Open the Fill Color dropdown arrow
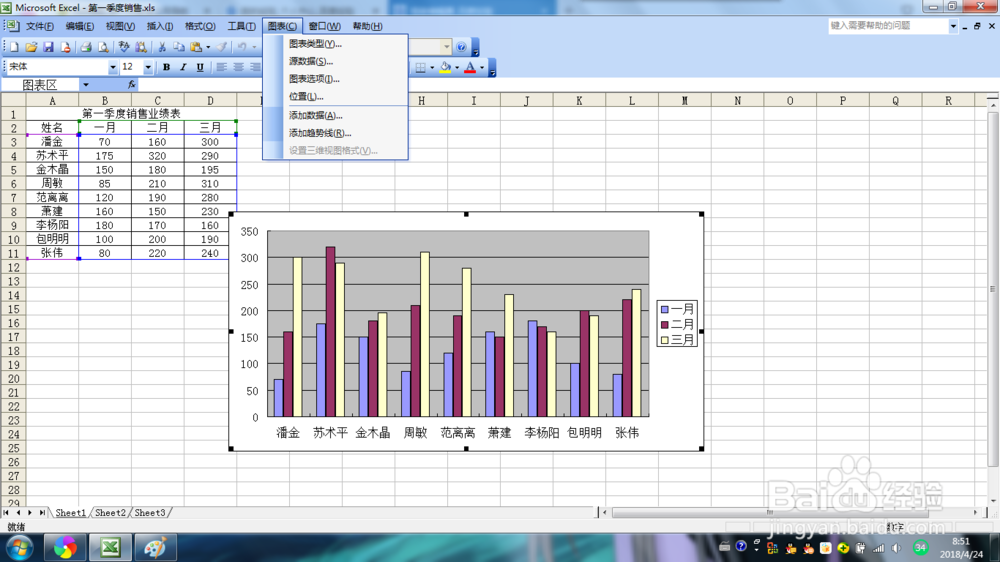Screen dimensions: 1000x562 [457, 68]
